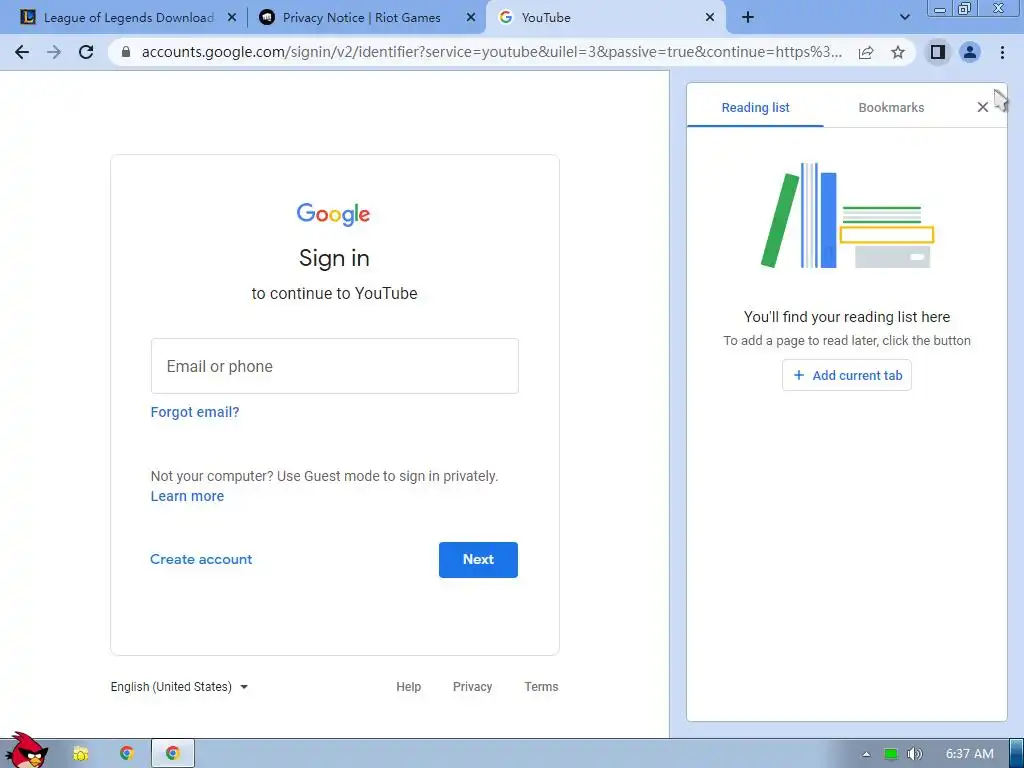The image size is (1024, 768).
Task: Click the Google logo
Action: click(334, 214)
